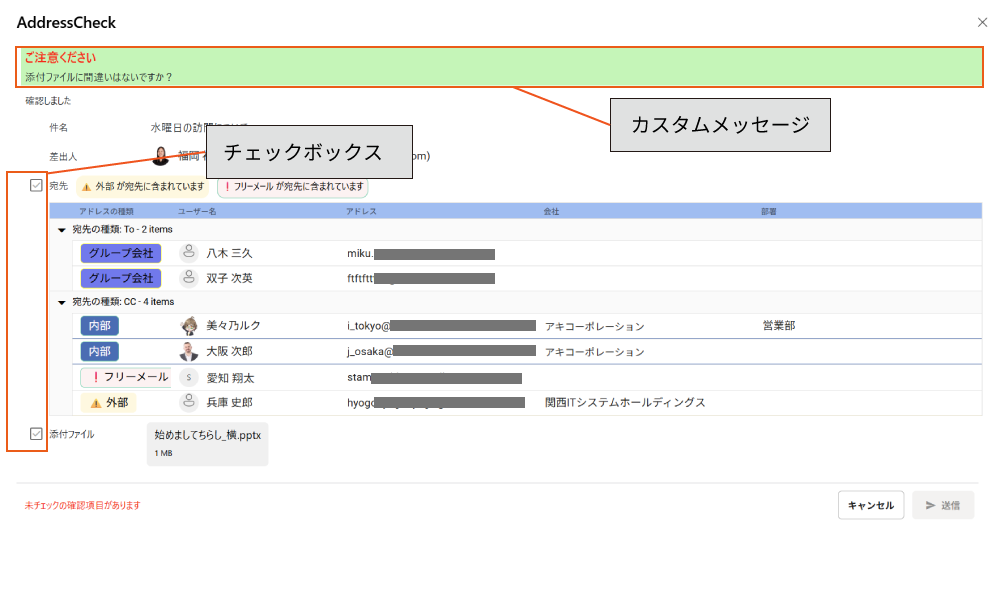Check the 宛先 confirmation checkbox
Viewport: 1000px width, 600px height.
tap(37, 185)
